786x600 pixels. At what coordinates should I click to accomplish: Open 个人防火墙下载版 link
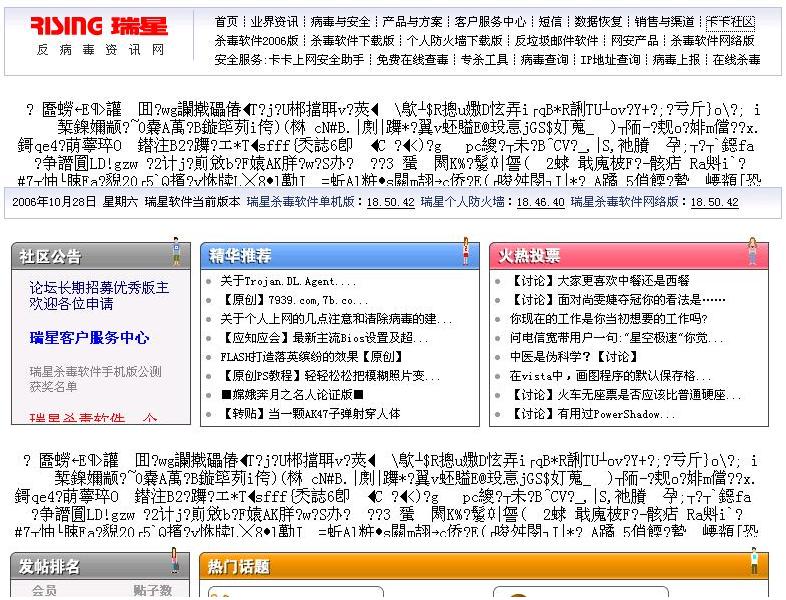pyautogui.click(x=455, y=41)
